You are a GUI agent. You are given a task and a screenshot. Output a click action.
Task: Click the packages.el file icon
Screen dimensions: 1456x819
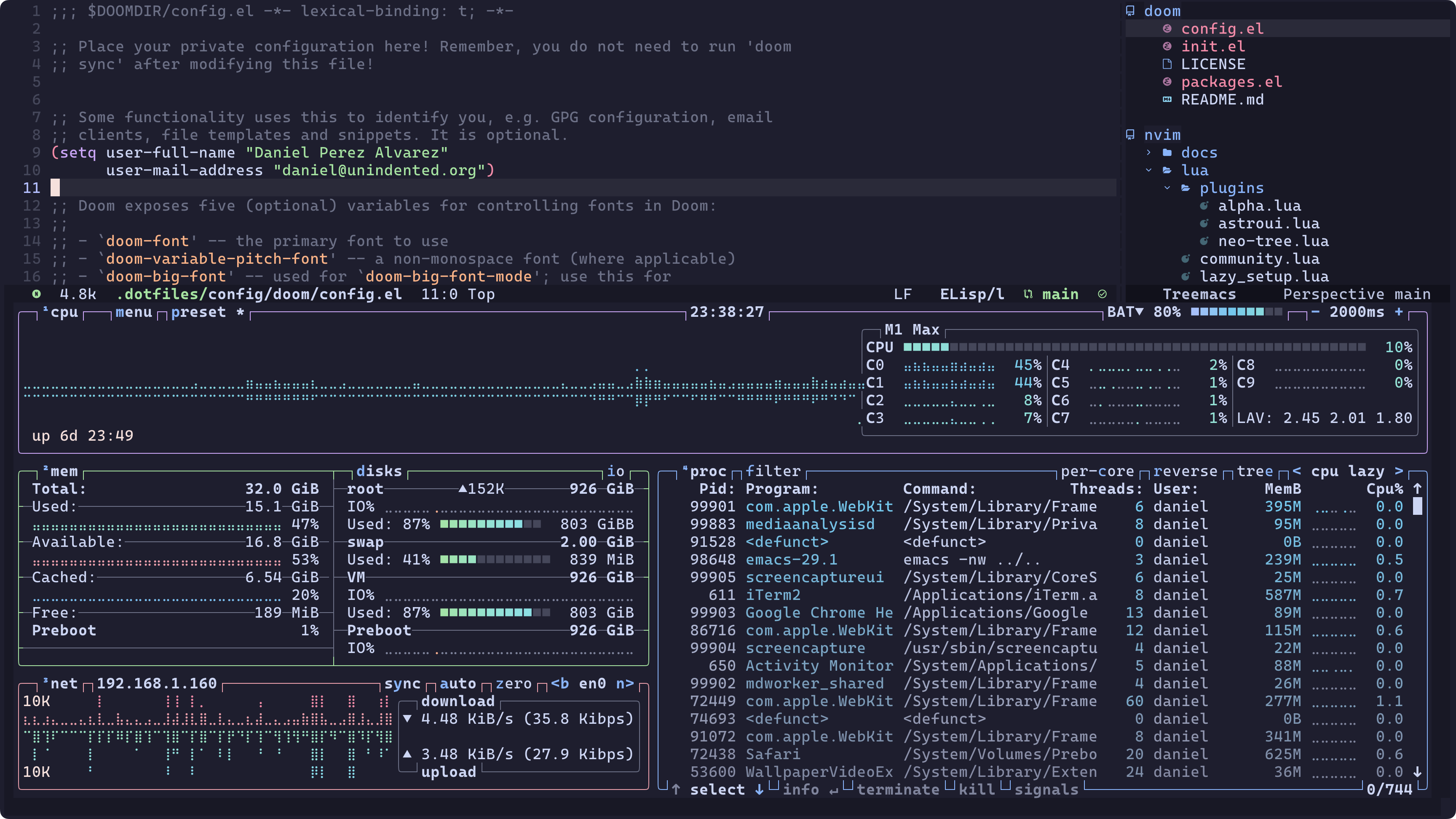pyautogui.click(x=1167, y=82)
